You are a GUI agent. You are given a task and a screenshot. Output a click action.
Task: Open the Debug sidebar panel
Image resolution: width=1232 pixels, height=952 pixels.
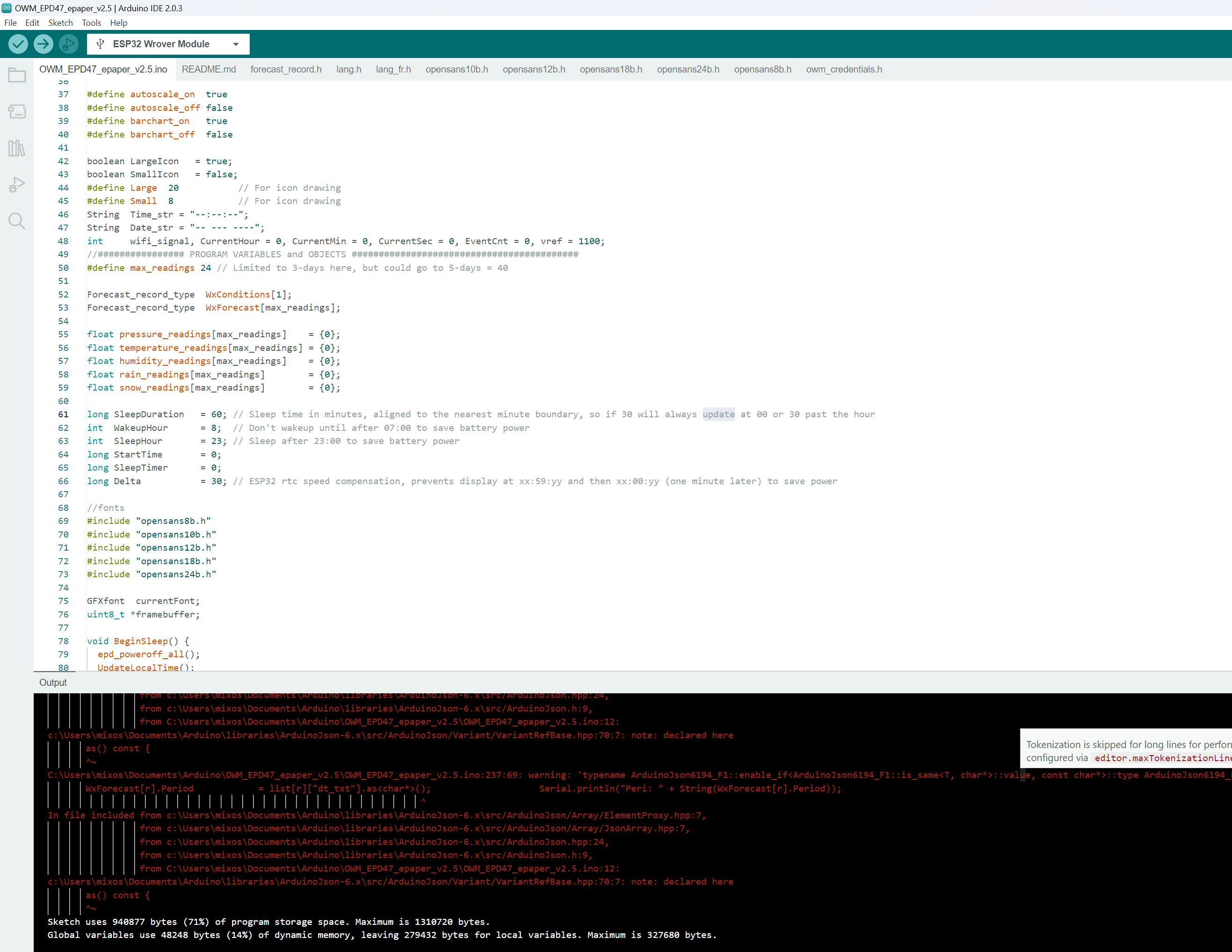point(17,184)
